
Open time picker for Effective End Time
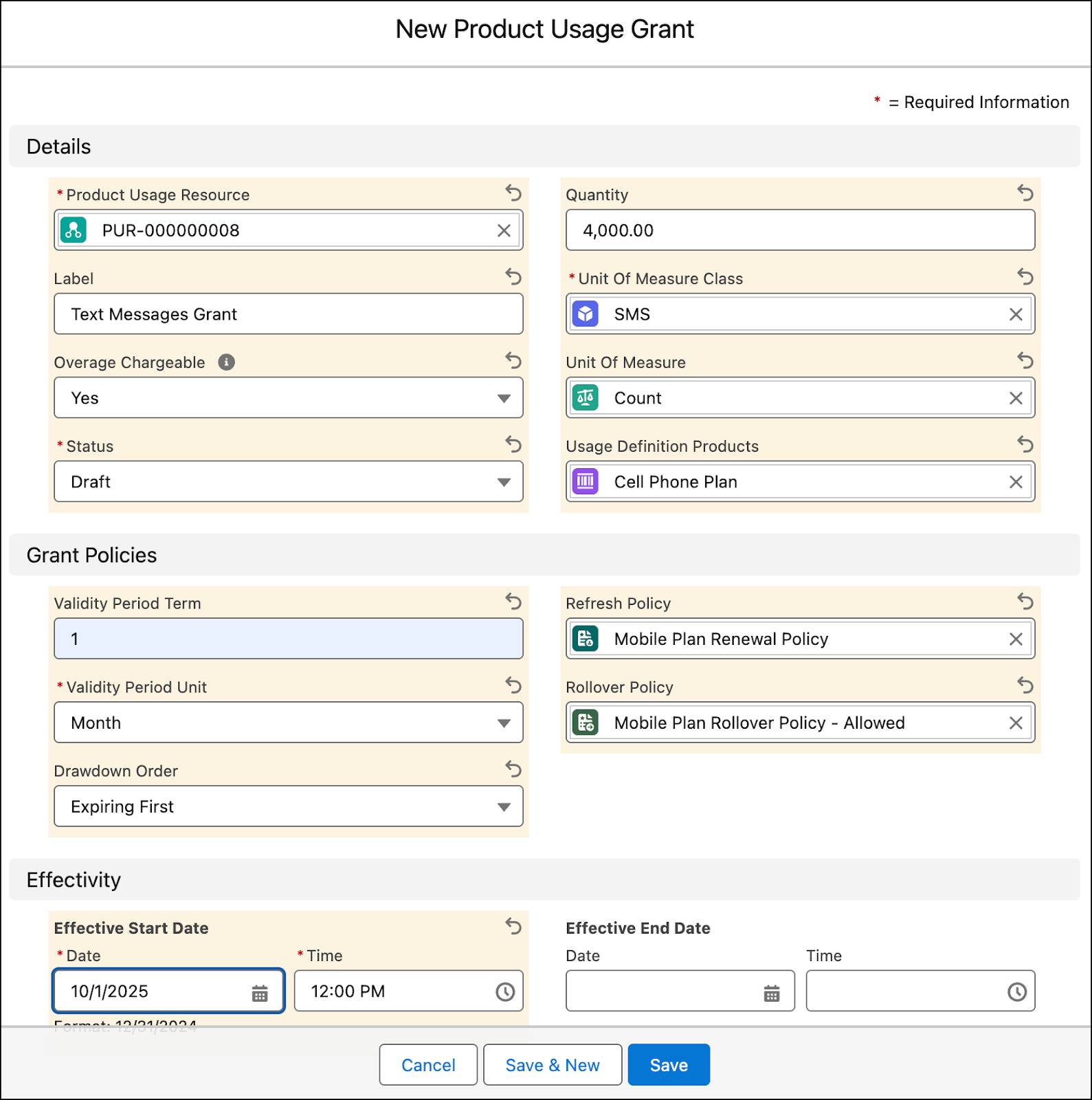tap(1017, 991)
